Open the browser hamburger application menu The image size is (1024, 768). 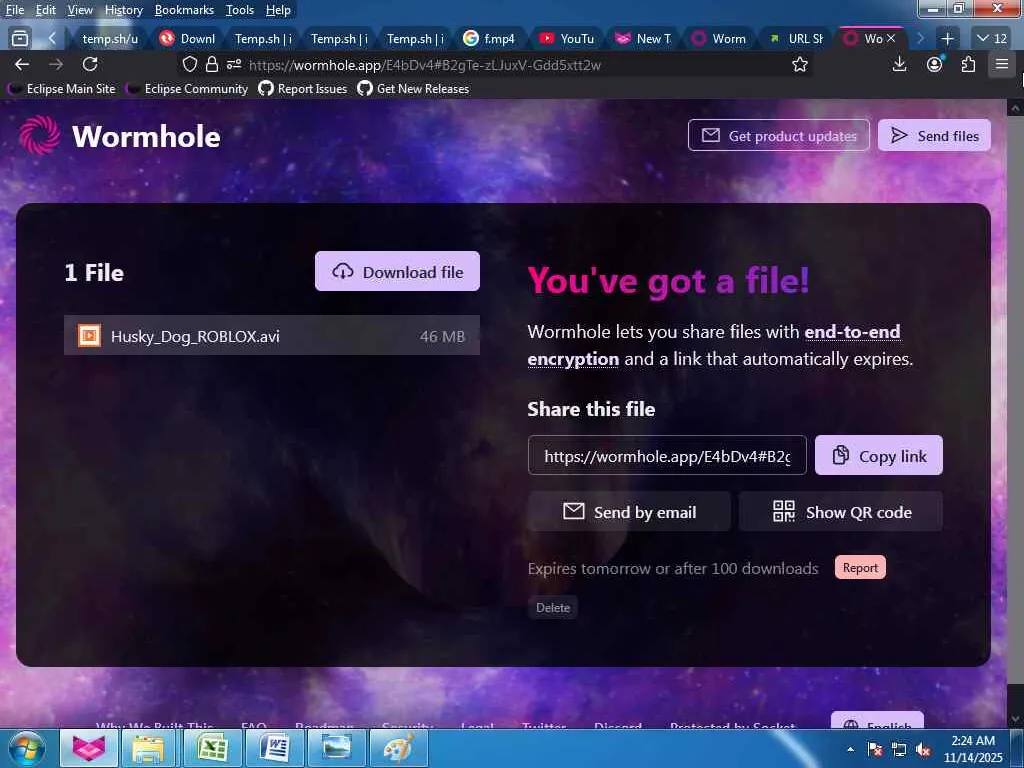tap(1002, 64)
